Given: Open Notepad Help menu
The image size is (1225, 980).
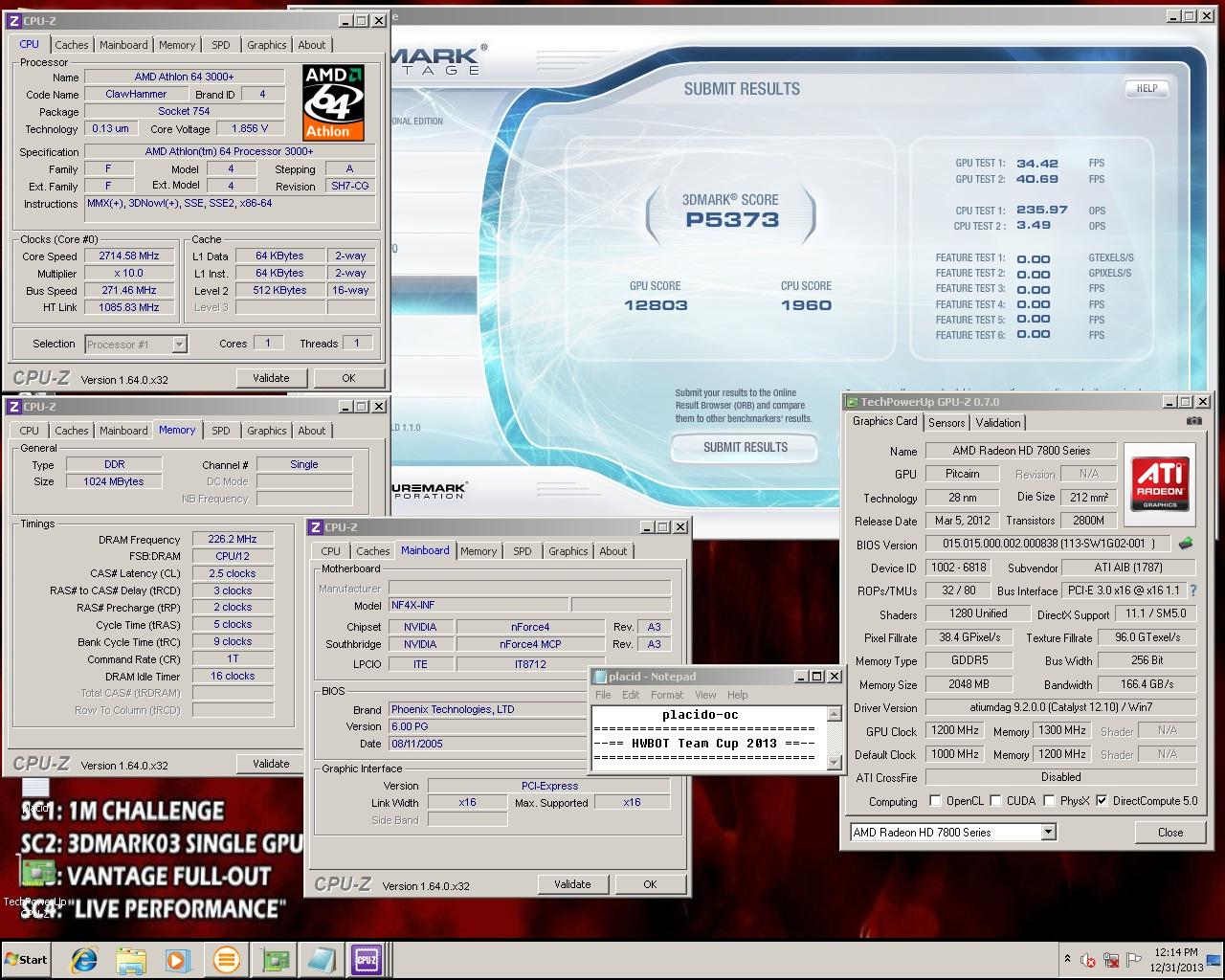Looking at the screenshot, I should [737, 695].
